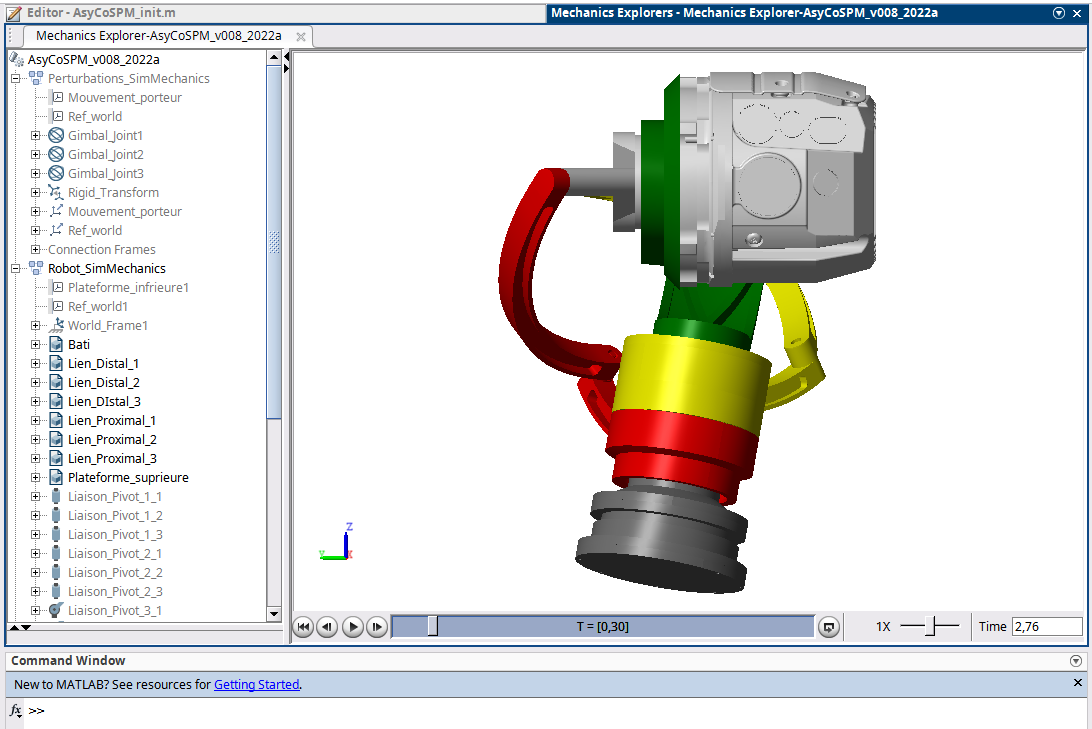Expand the Connection Frames node
The image size is (1092, 729).
tap(36, 249)
